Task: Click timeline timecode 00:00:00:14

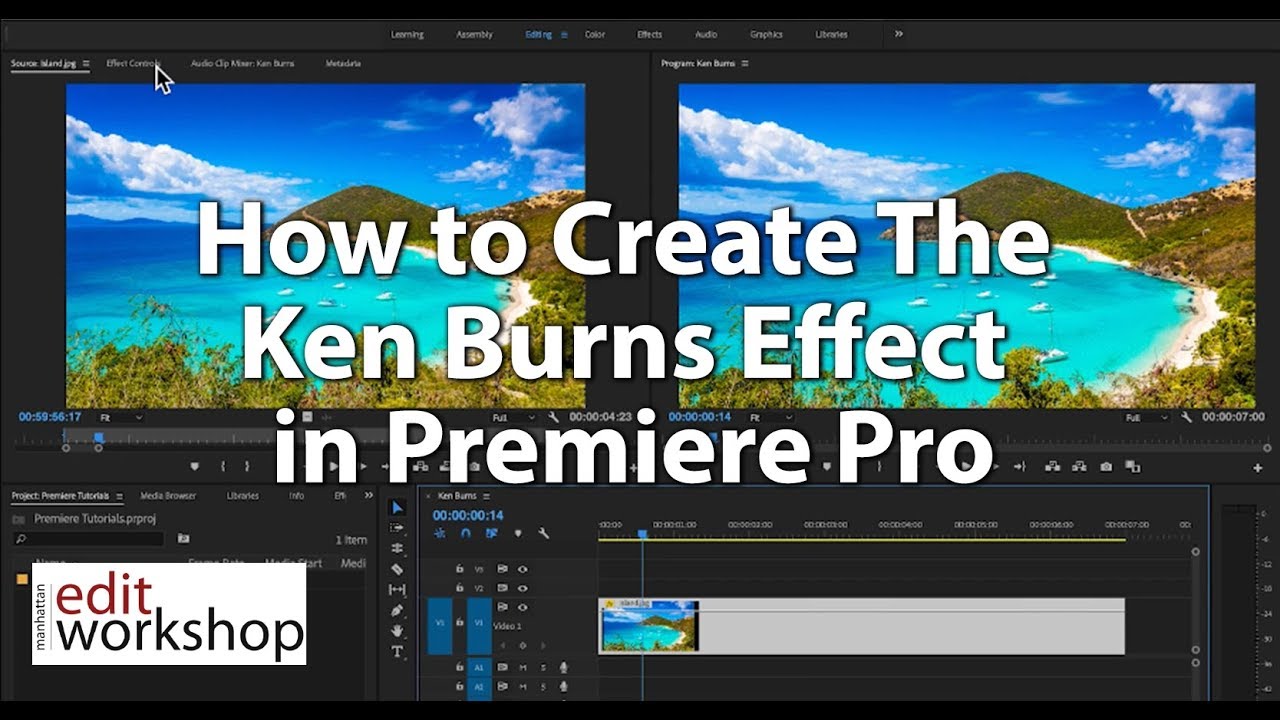Action: [468, 516]
